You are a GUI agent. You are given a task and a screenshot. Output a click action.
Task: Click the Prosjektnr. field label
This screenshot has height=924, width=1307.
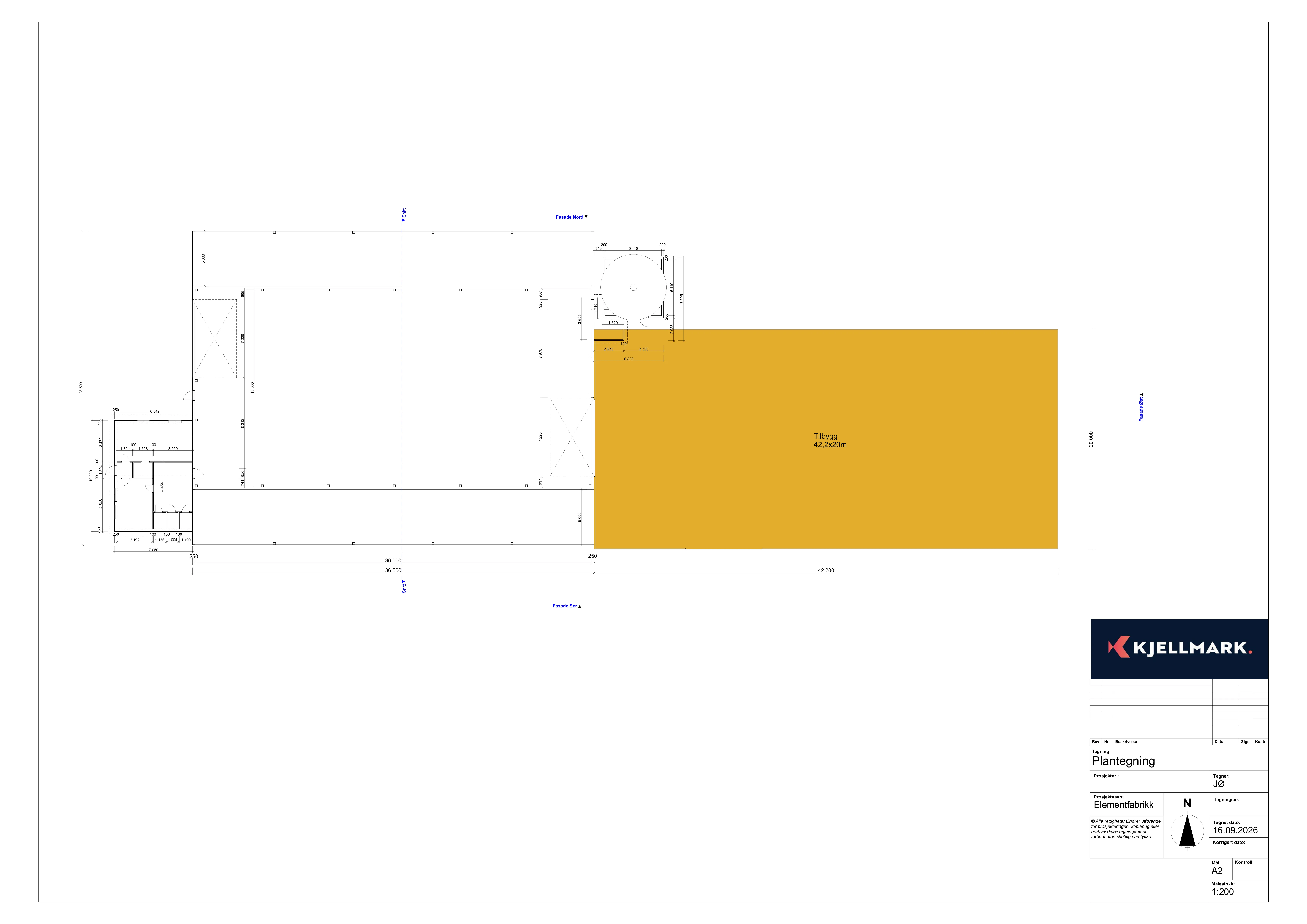point(1106,776)
